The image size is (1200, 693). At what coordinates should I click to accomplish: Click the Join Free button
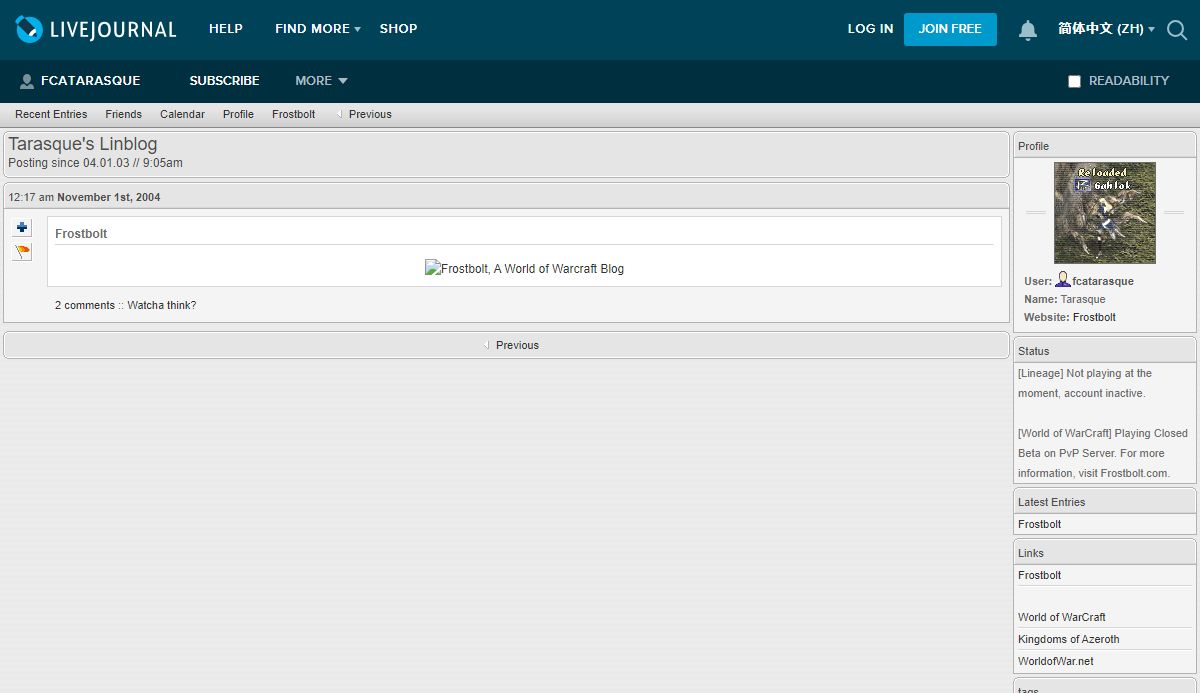click(x=950, y=29)
